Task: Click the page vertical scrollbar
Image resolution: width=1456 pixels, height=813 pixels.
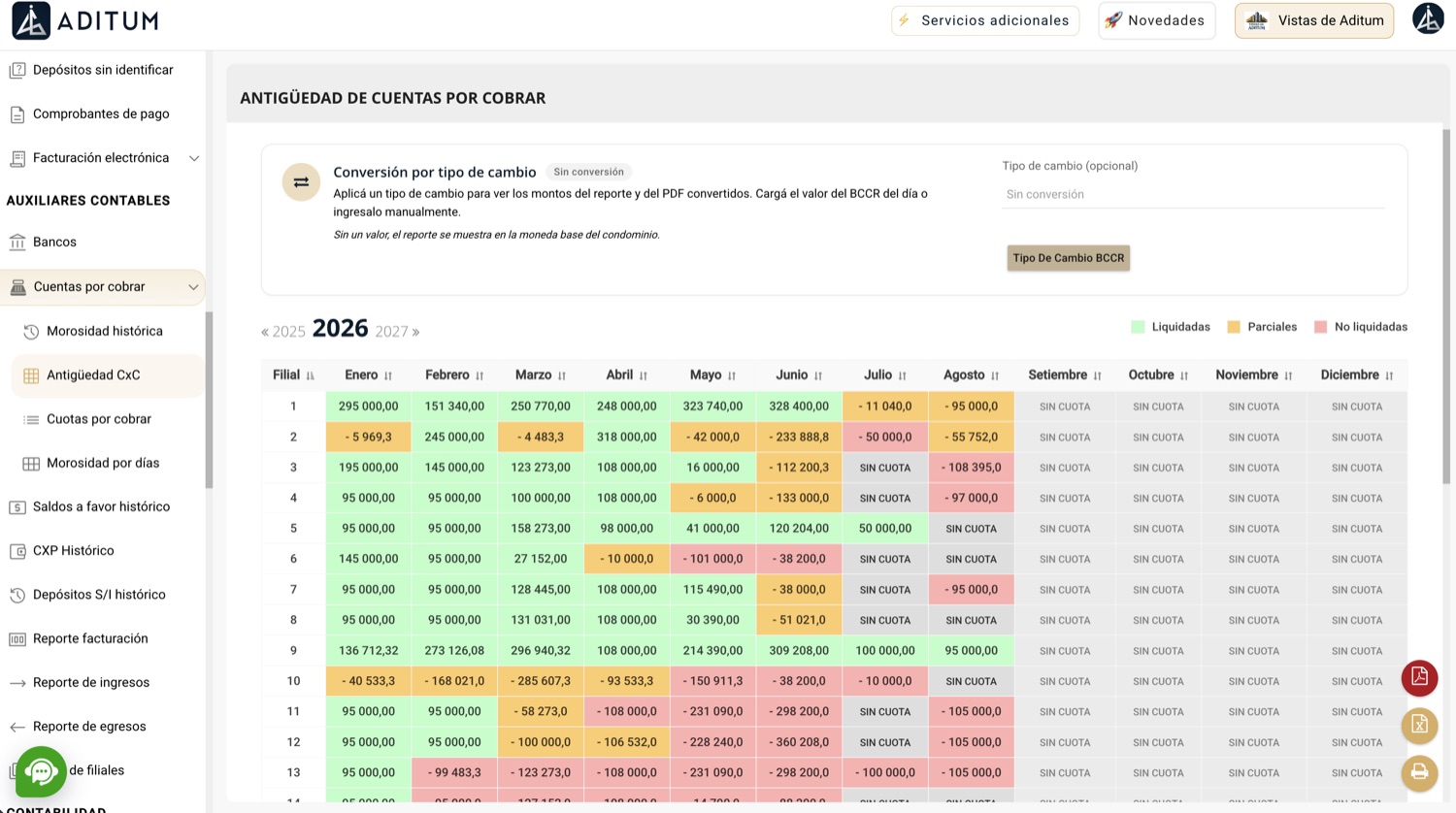Action: click(1446, 306)
